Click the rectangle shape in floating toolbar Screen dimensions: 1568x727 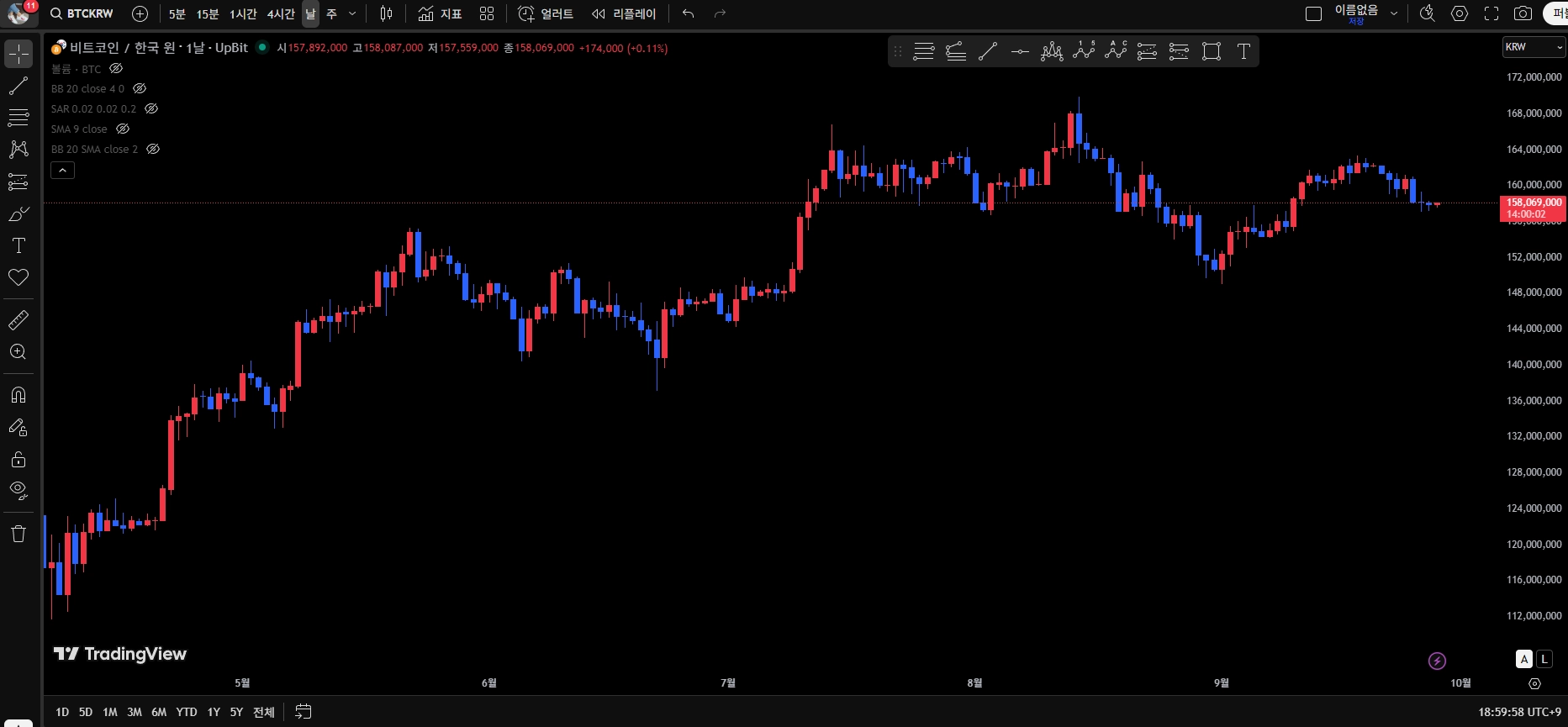coord(1212,52)
